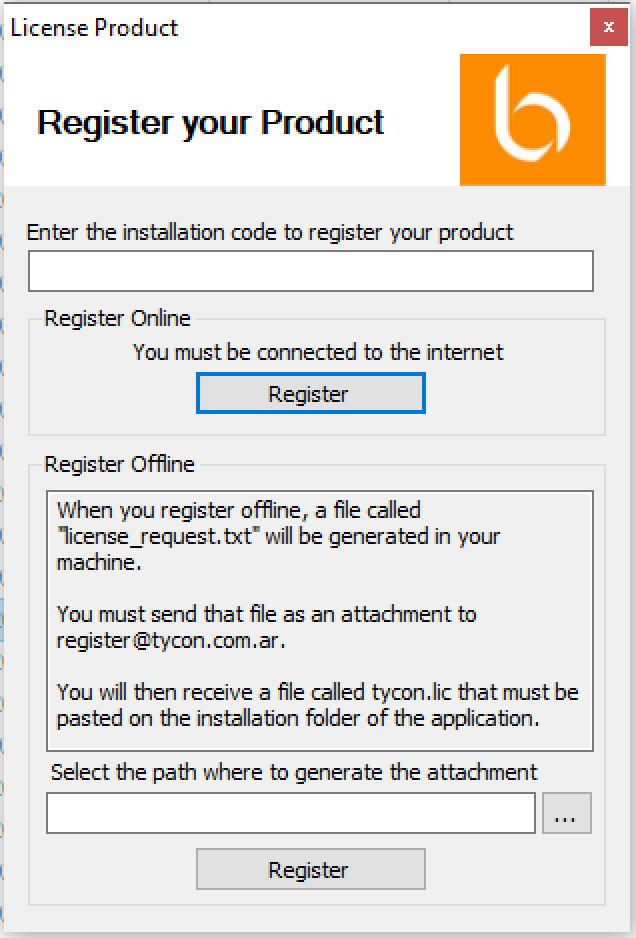Click Register under Register Offline
Image resolution: width=636 pixels, height=938 pixels.
tap(311, 869)
